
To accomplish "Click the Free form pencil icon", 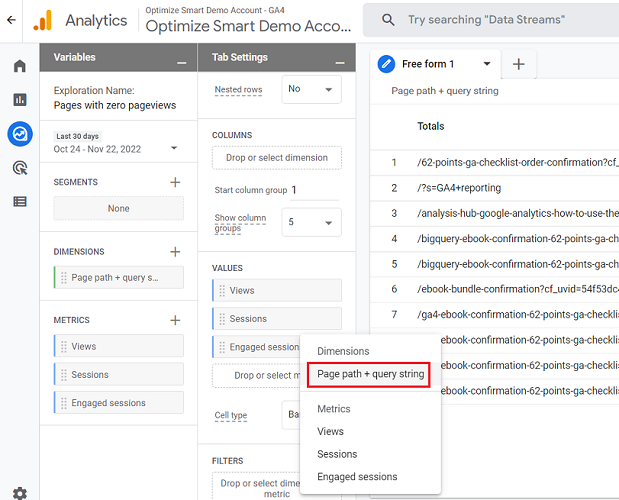I will 386,64.
